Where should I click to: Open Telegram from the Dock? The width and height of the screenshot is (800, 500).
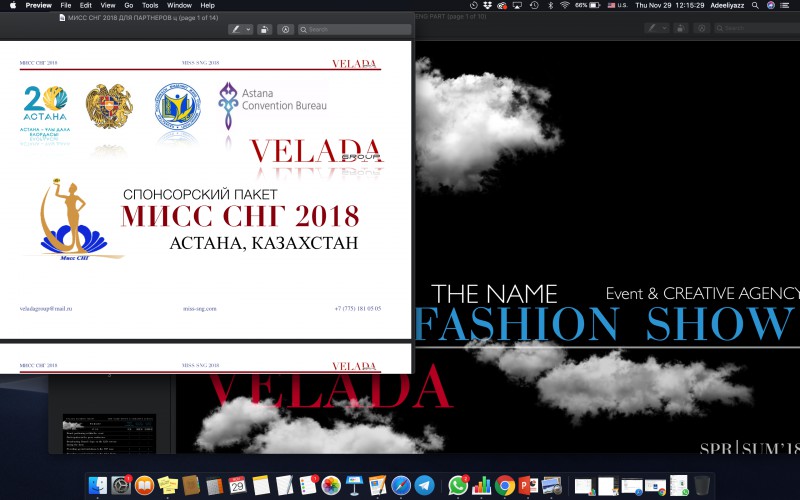coord(424,485)
